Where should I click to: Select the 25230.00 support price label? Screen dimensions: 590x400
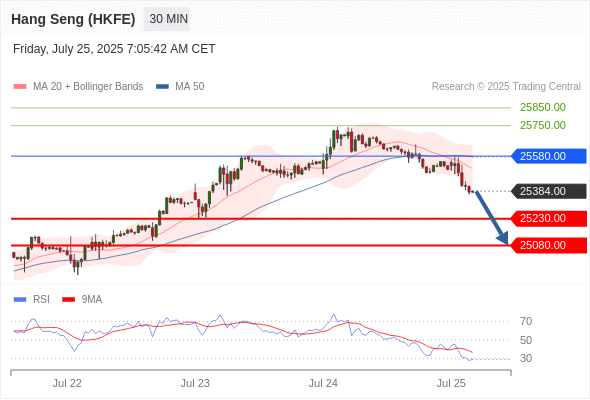549,218
